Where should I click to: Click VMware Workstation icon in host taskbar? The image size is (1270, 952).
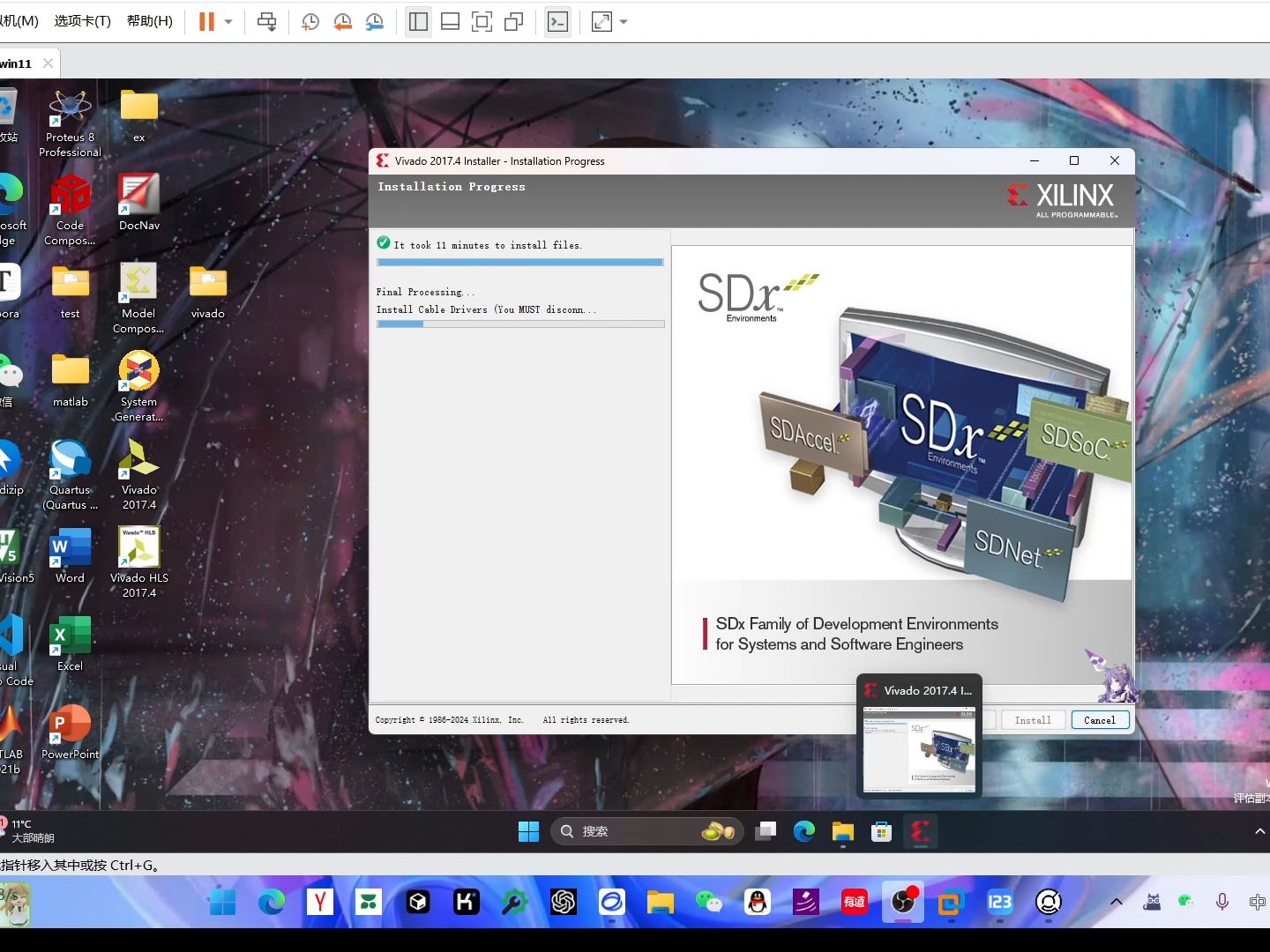(x=952, y=902)
